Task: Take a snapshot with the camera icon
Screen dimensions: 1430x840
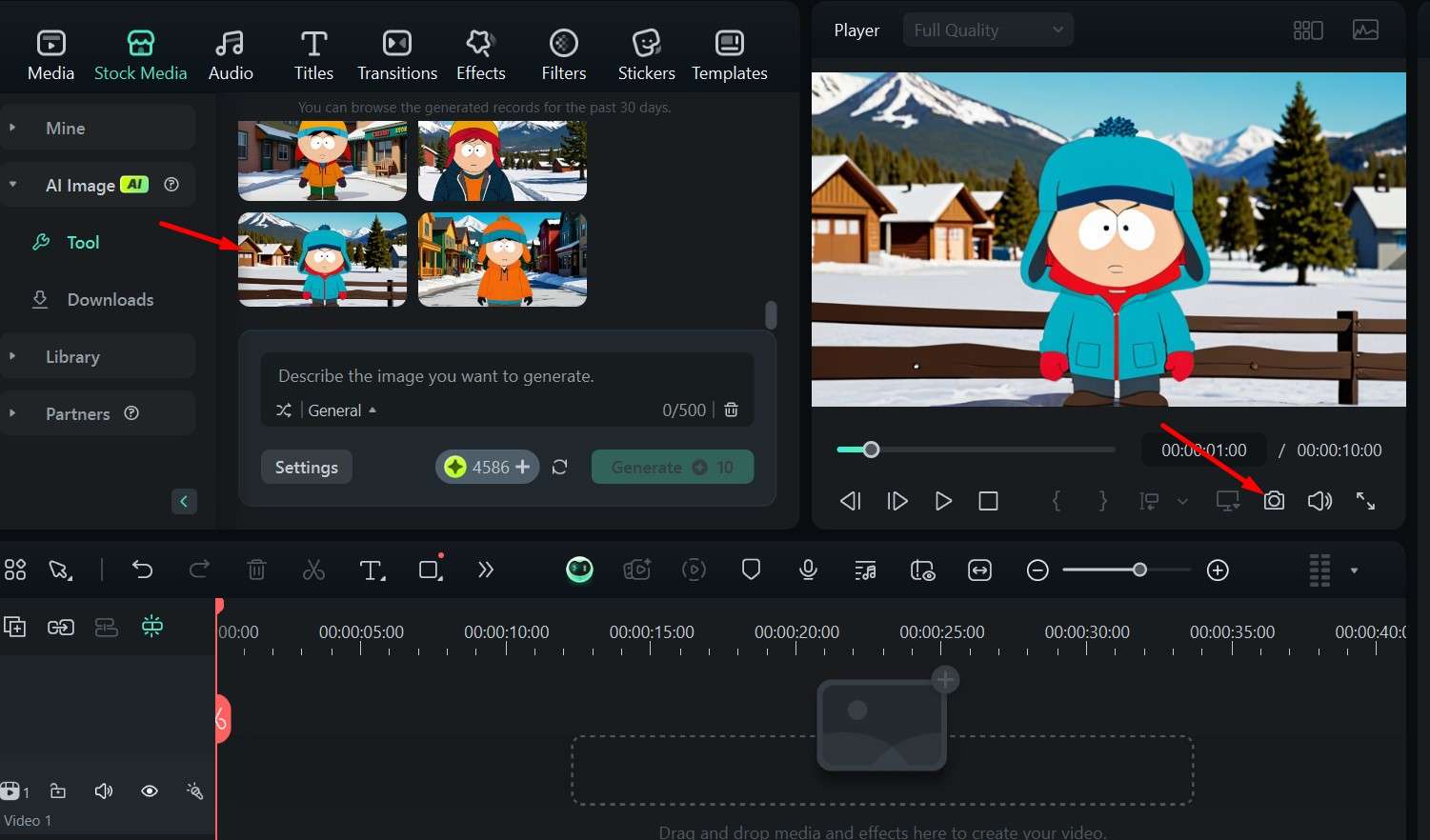Action: (1274, 501)
